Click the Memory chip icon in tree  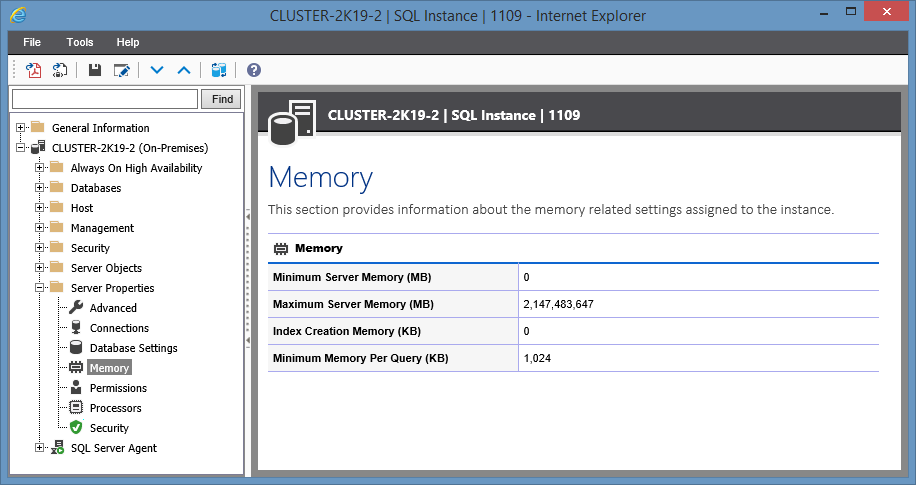[x=76, y=368]
